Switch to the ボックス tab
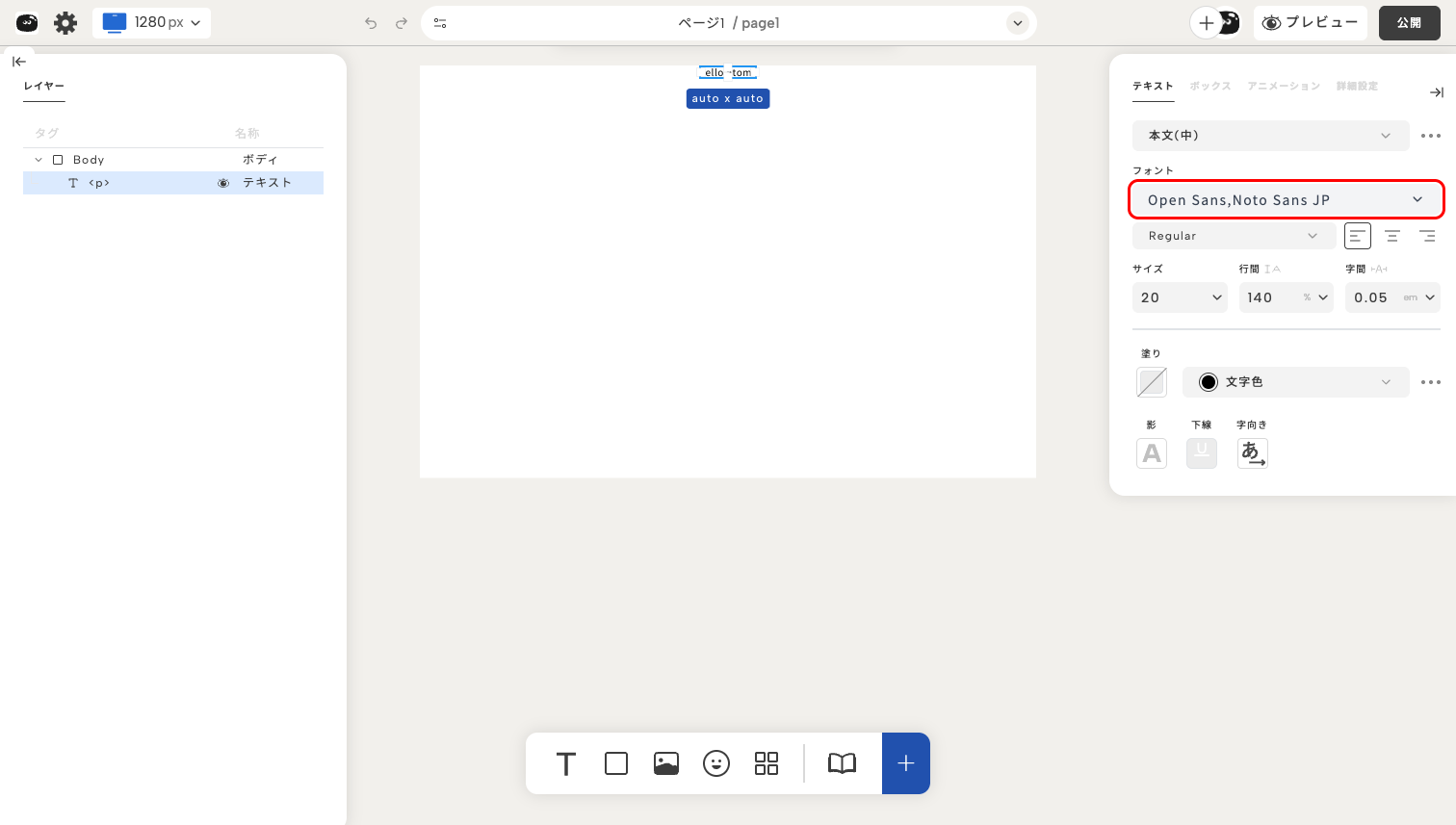 pos(1210,87)
